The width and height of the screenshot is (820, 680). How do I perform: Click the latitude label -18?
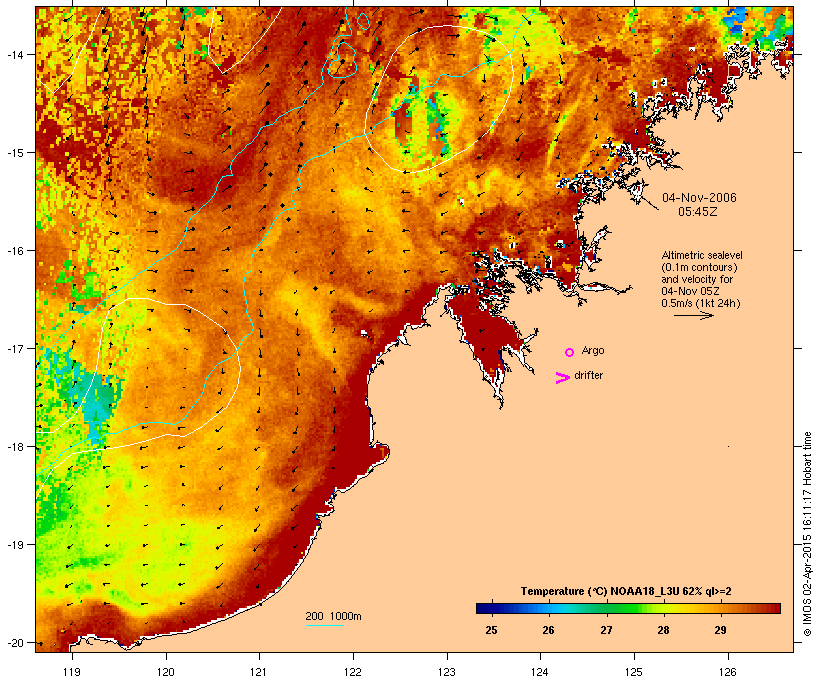tap(14, 447)
